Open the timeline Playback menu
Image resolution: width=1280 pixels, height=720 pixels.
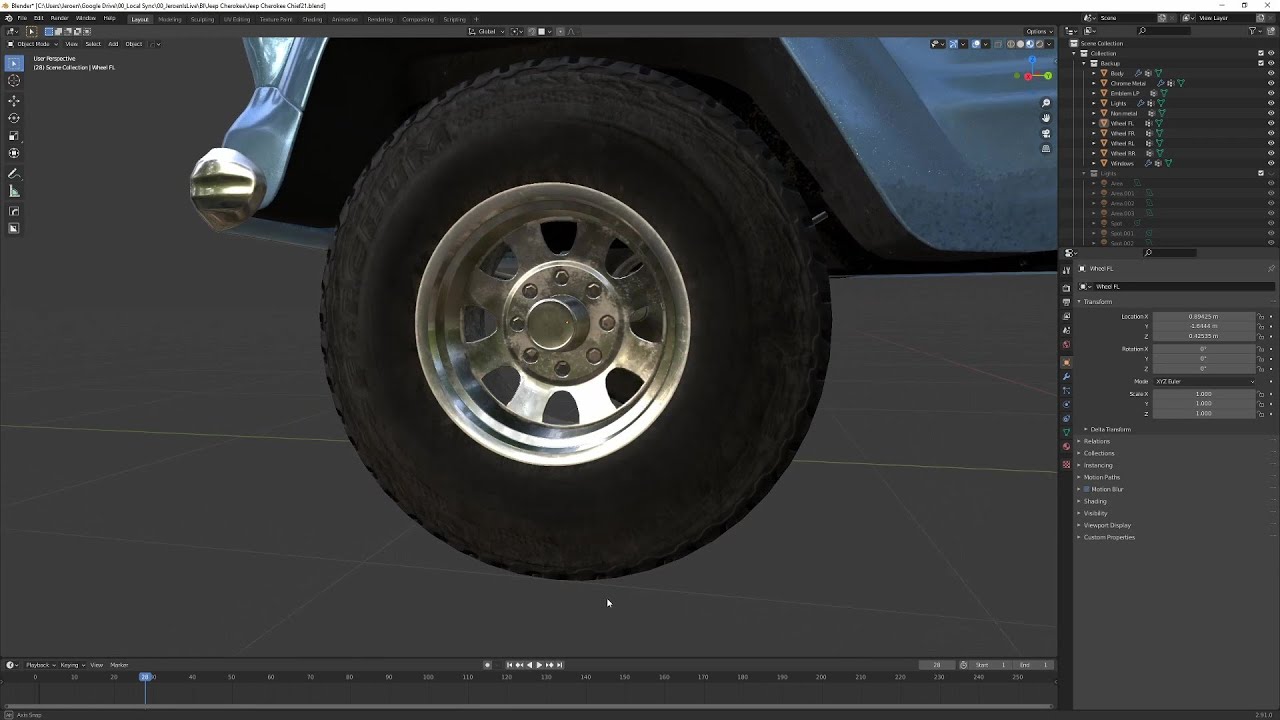point(39,665)
